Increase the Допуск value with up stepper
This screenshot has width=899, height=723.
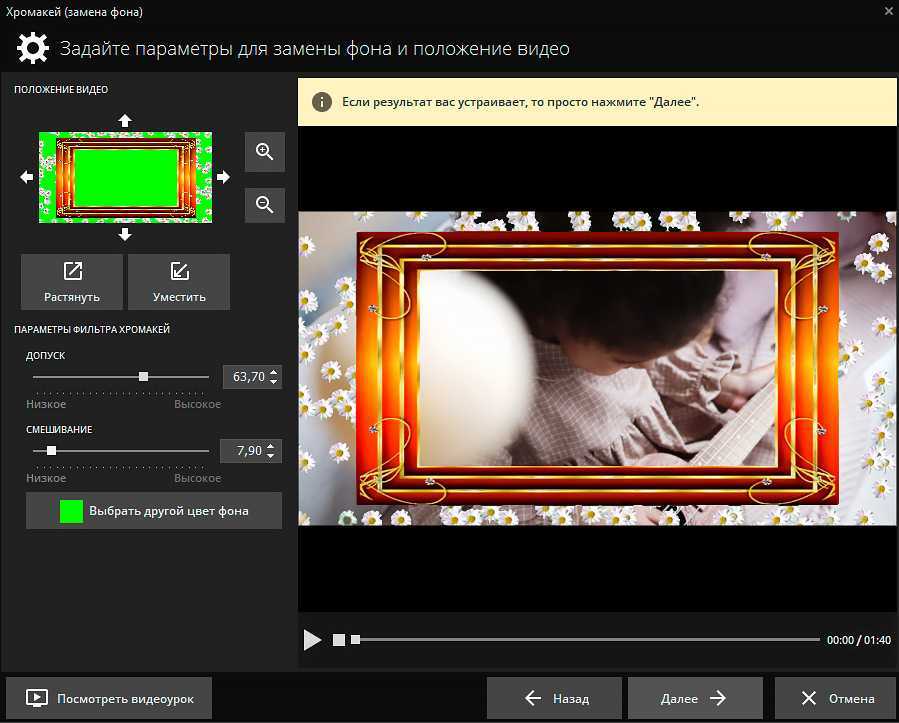click(275, 372)
